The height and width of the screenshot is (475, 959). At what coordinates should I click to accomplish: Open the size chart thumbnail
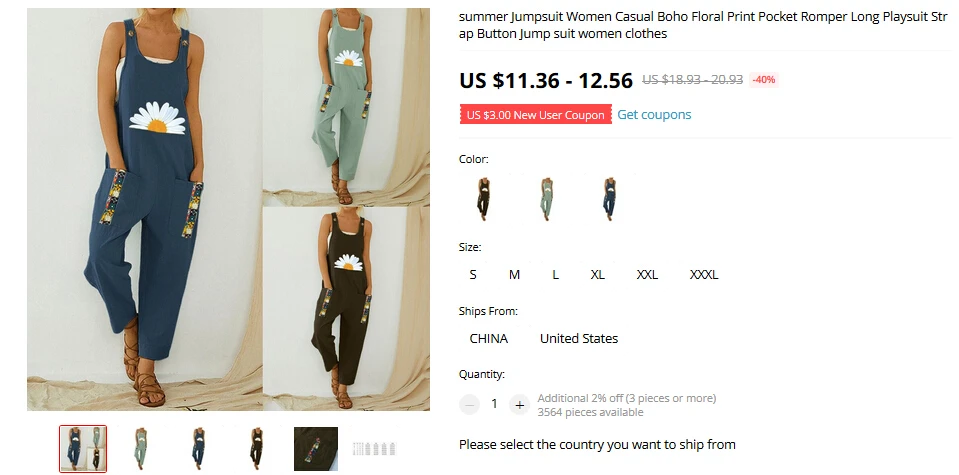click(374, 449)
